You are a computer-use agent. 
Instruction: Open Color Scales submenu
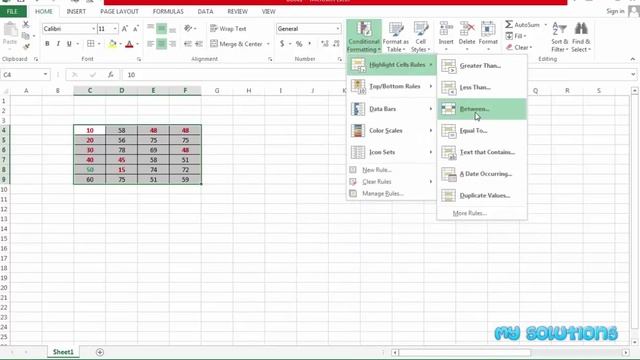point(391,131)
